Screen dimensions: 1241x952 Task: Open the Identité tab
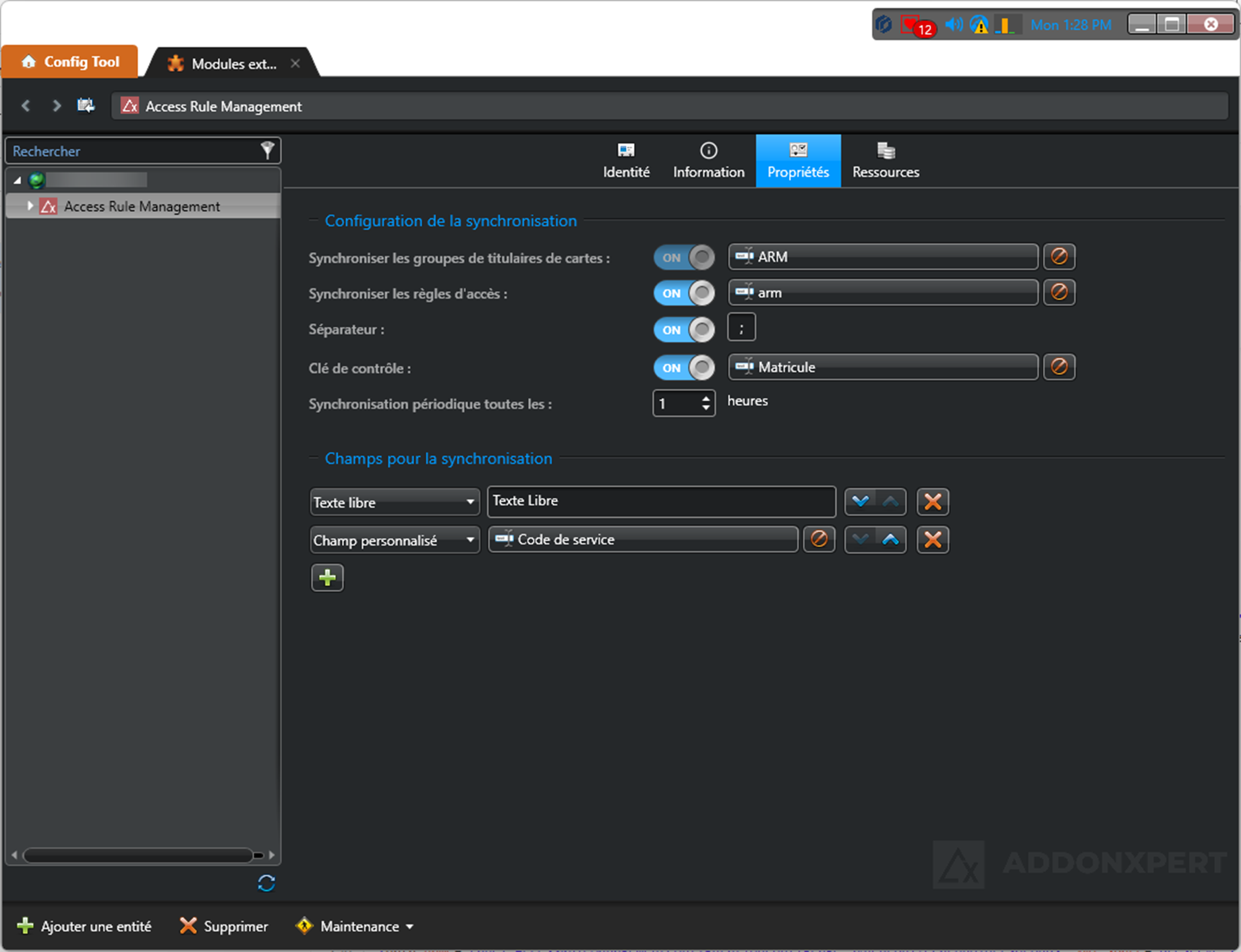pos(626,160)
